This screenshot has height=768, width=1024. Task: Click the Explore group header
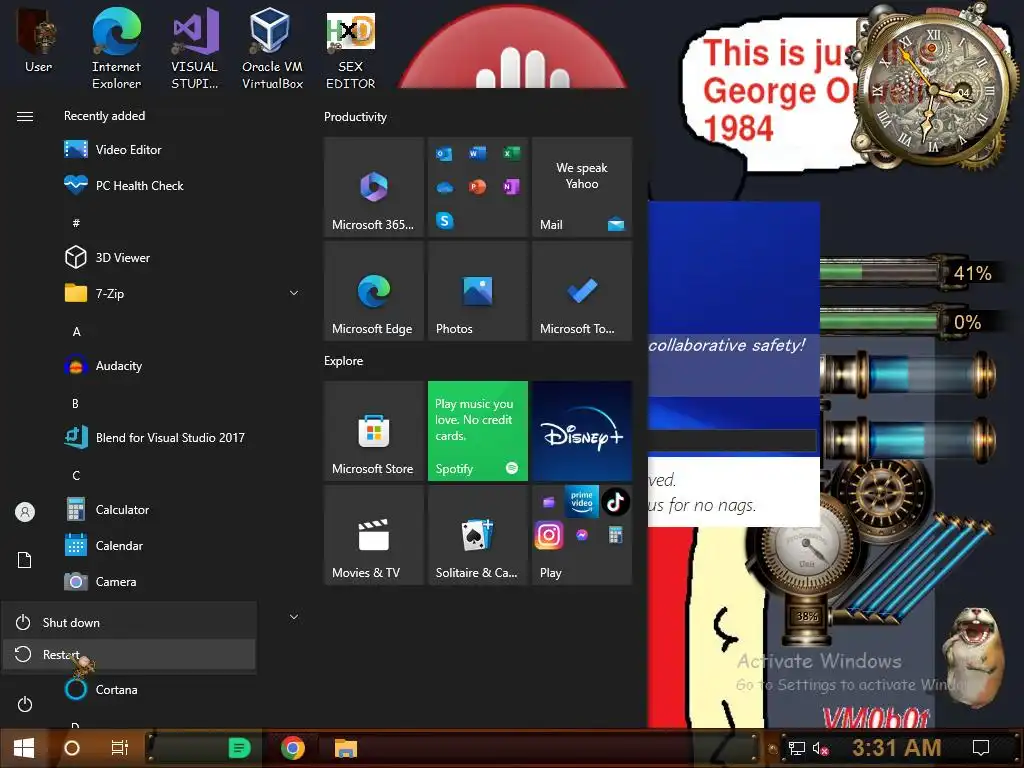(x=344, y=360)
